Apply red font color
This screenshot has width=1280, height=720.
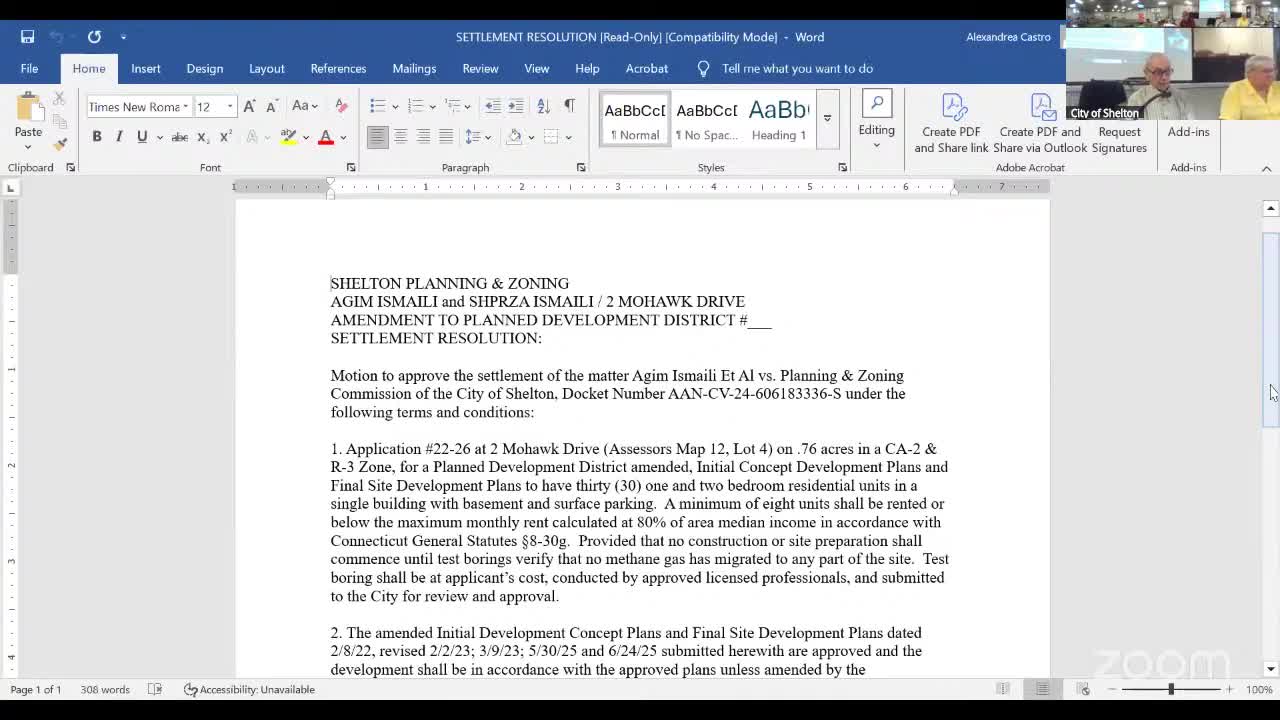325,137
